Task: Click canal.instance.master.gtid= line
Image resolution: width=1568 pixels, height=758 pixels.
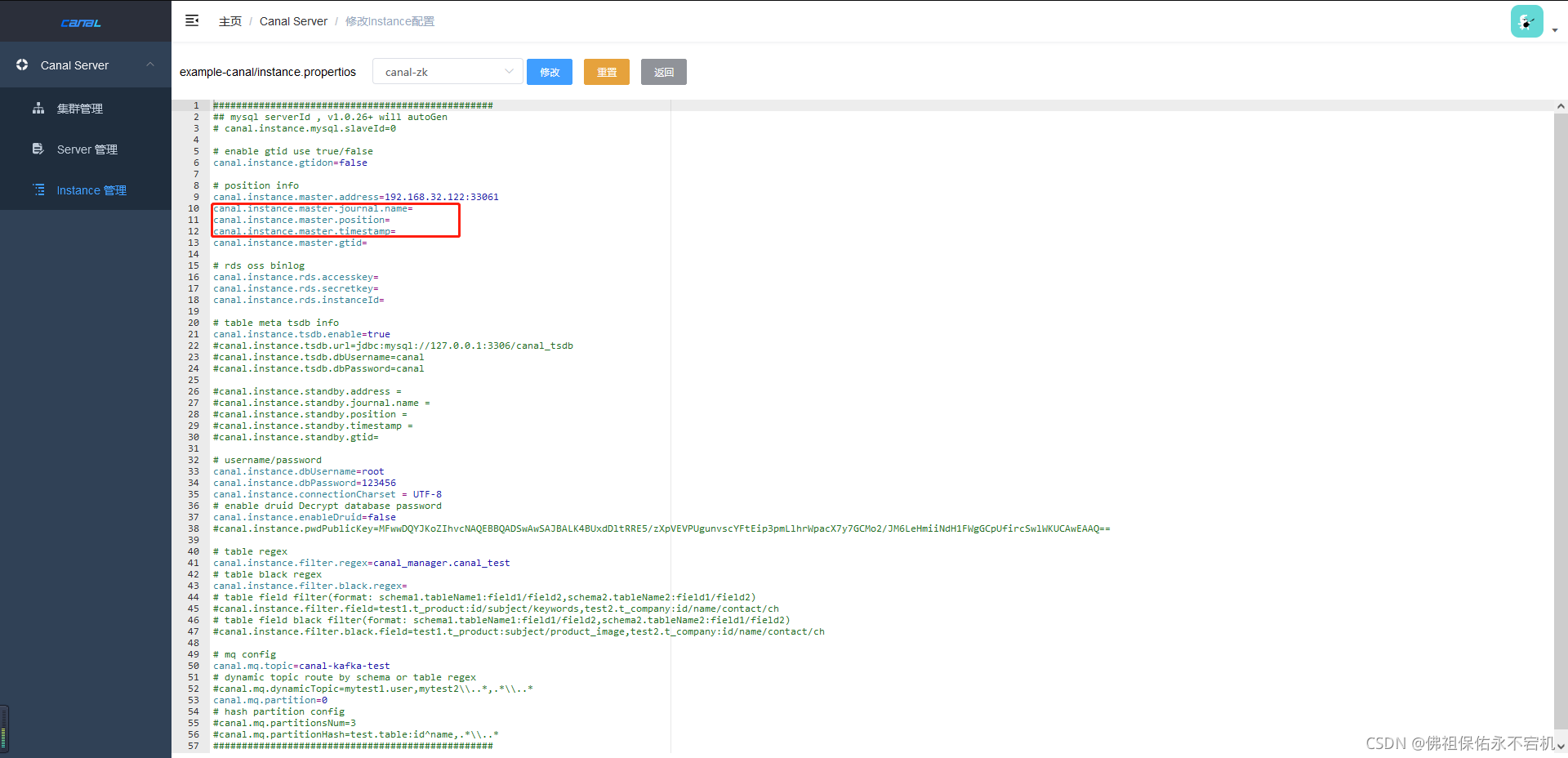Action: pos(290,243)
